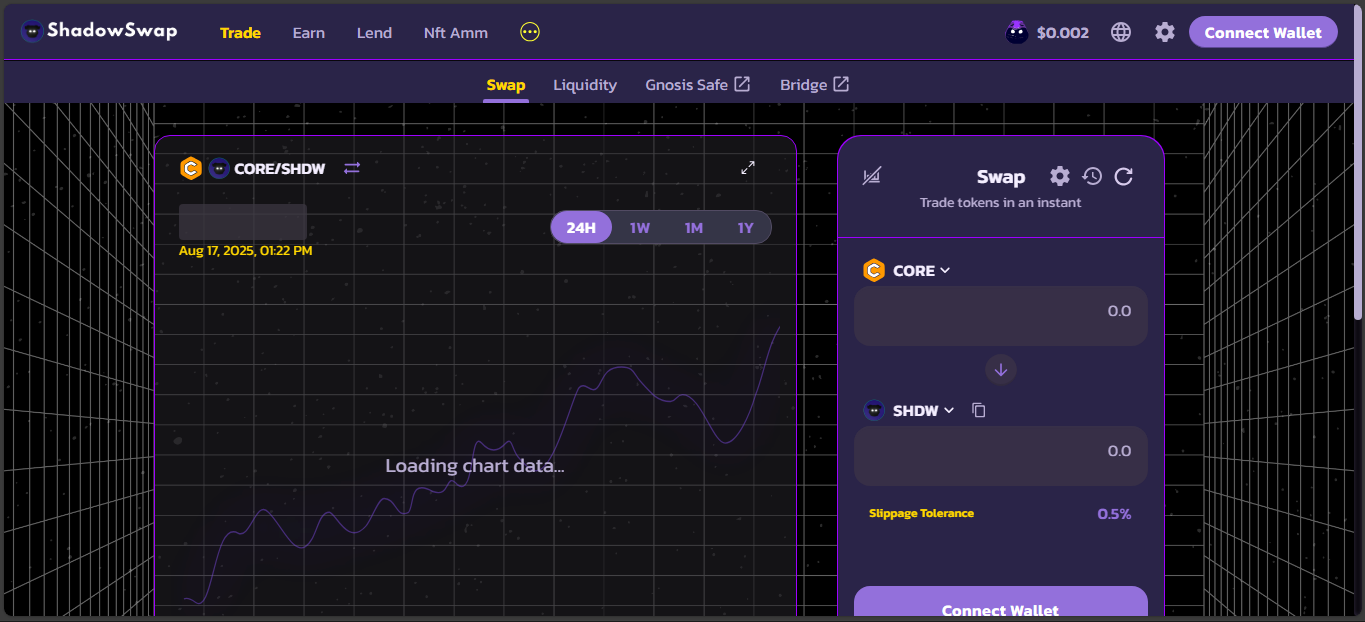1365x622 pixels.
Task: Switch to the Liquidity tab
Action: coord(585,85)
